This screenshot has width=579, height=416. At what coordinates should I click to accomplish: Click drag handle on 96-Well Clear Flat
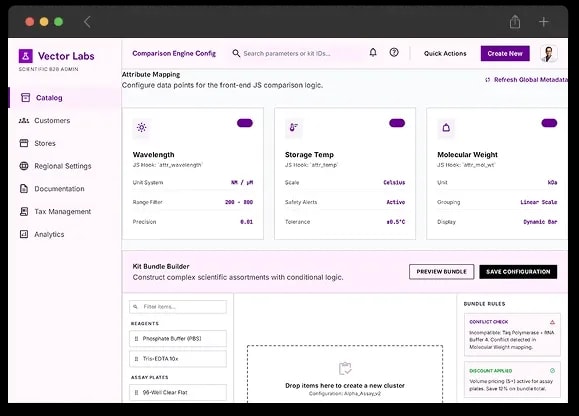pyautogui.click(x=136, y=392)
